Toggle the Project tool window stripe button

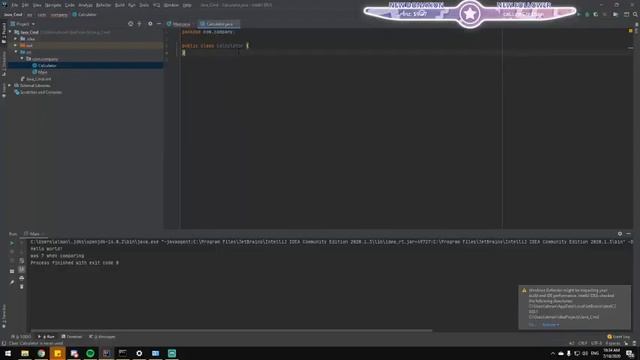(4, 33)
